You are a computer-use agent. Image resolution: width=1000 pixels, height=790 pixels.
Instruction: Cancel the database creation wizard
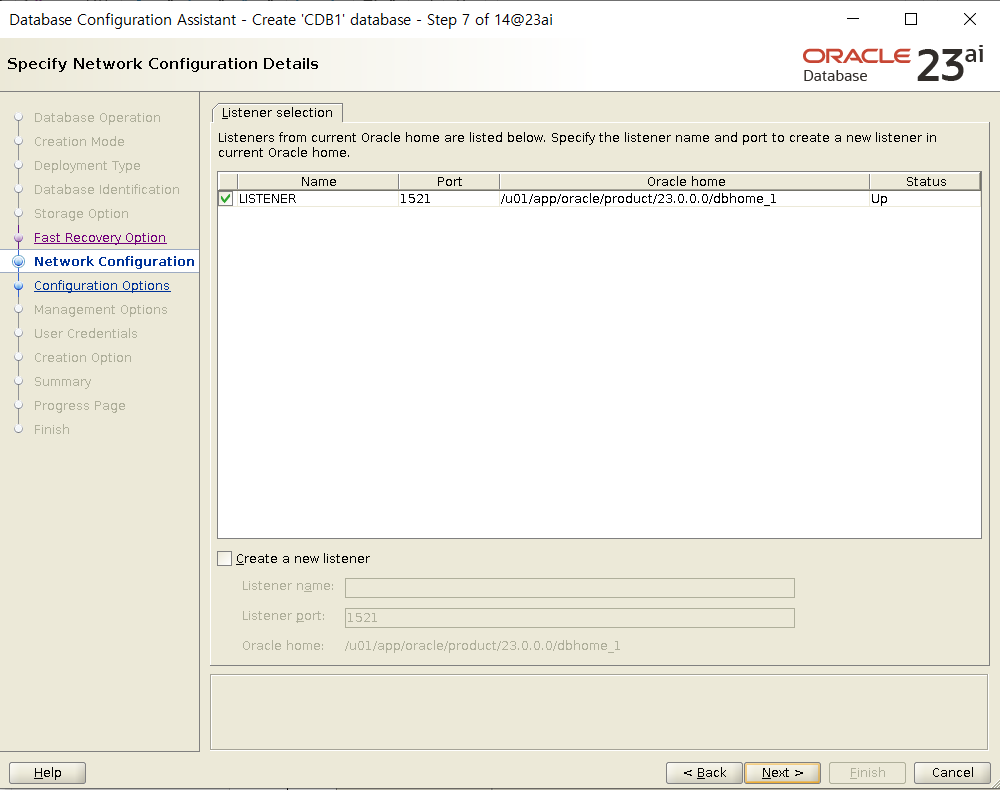click(x=952, y=773)
